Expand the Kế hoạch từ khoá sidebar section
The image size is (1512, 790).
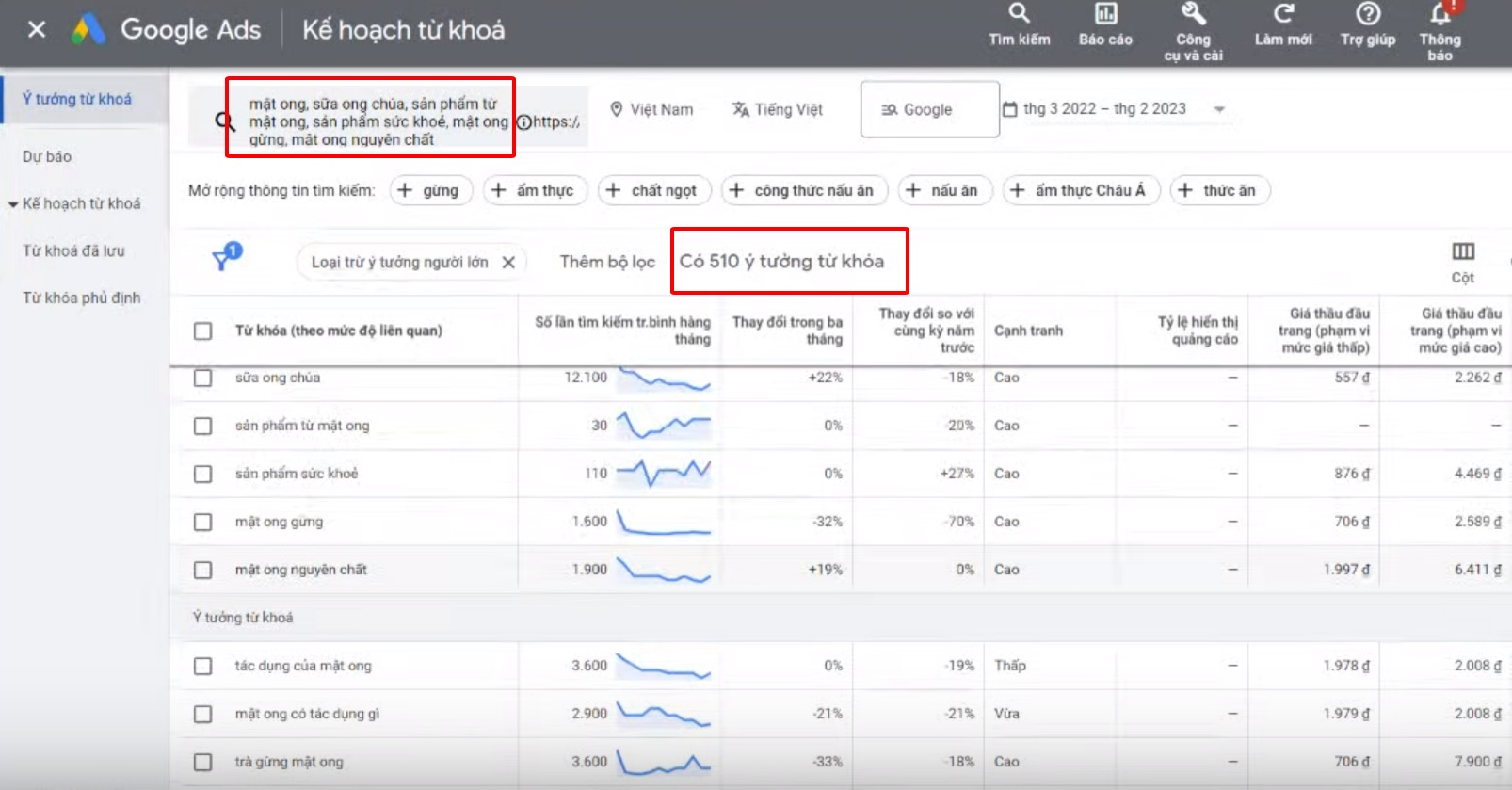click(x=13, y=204)
